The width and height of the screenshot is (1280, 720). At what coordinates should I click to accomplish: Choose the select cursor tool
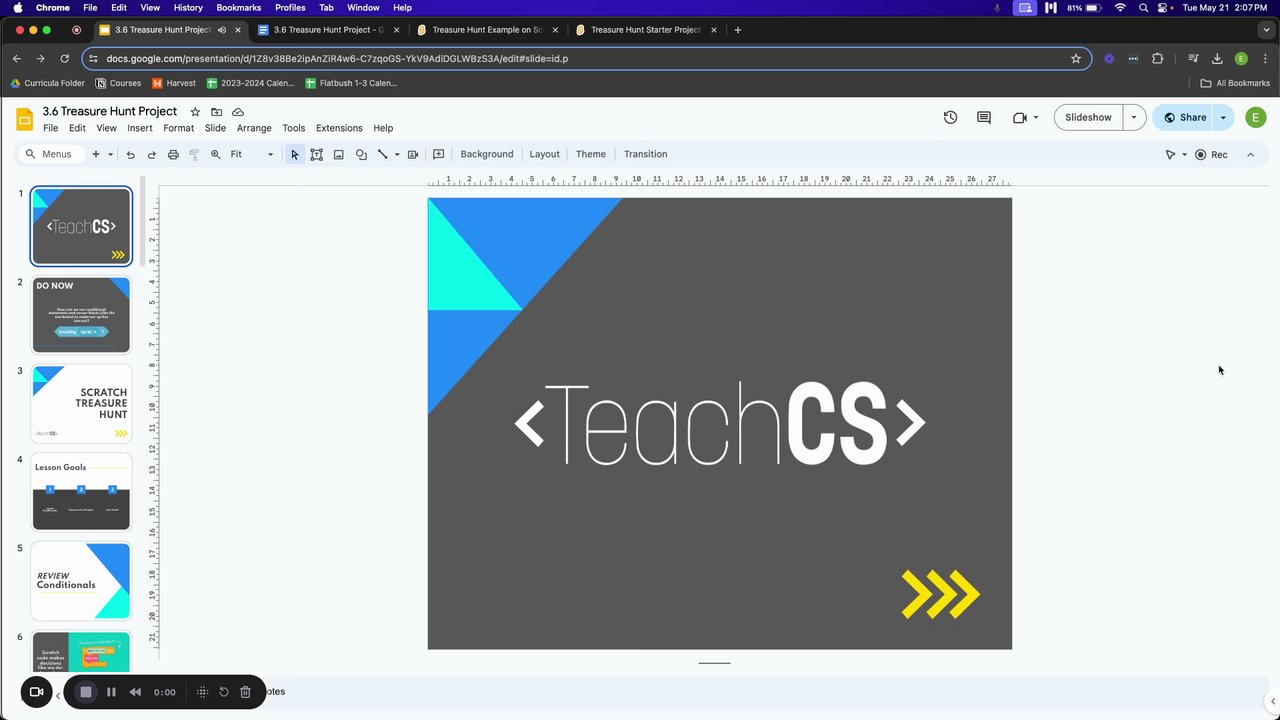pos(294,154)
